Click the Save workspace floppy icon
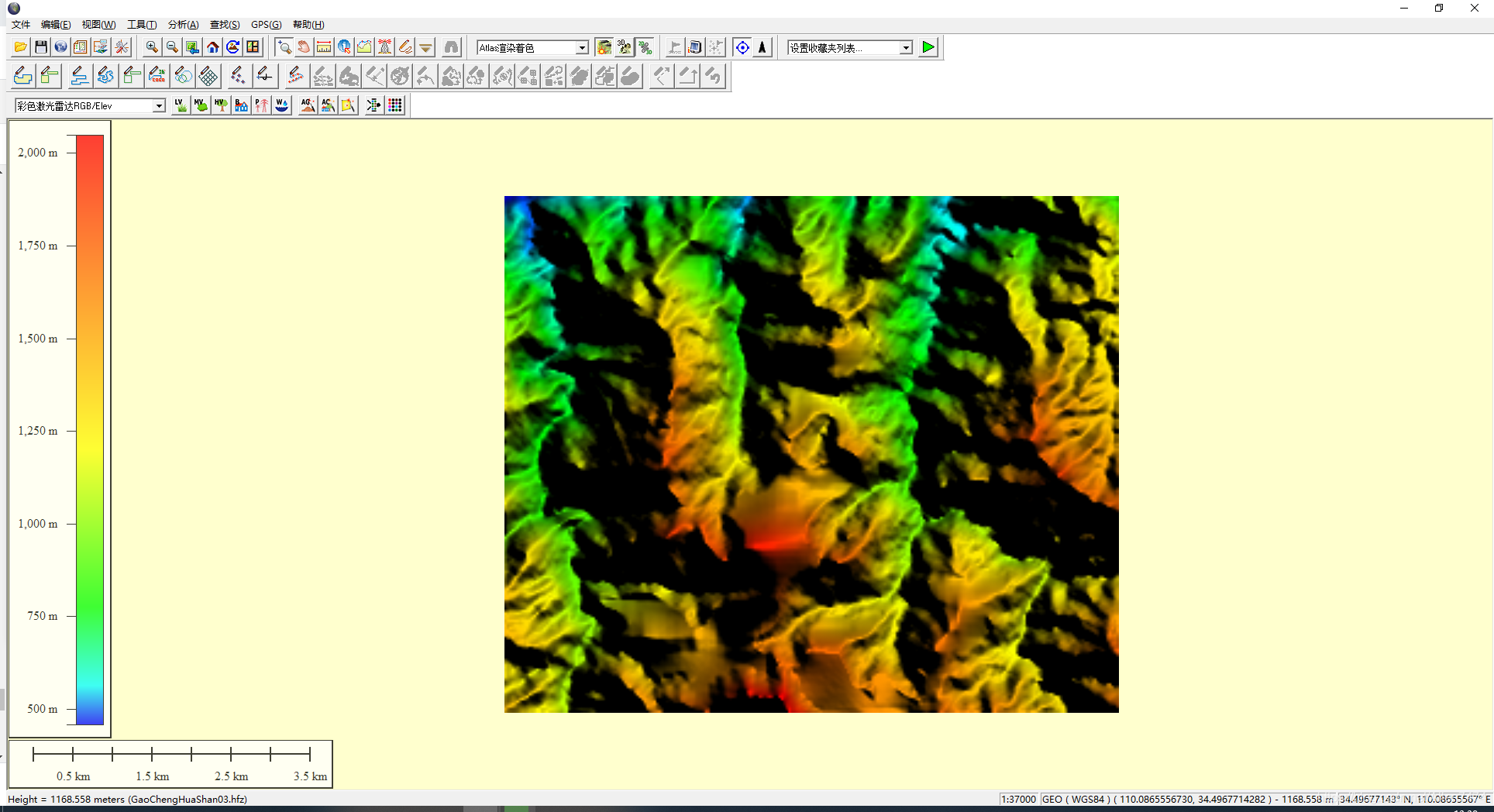 coord(41,47)
